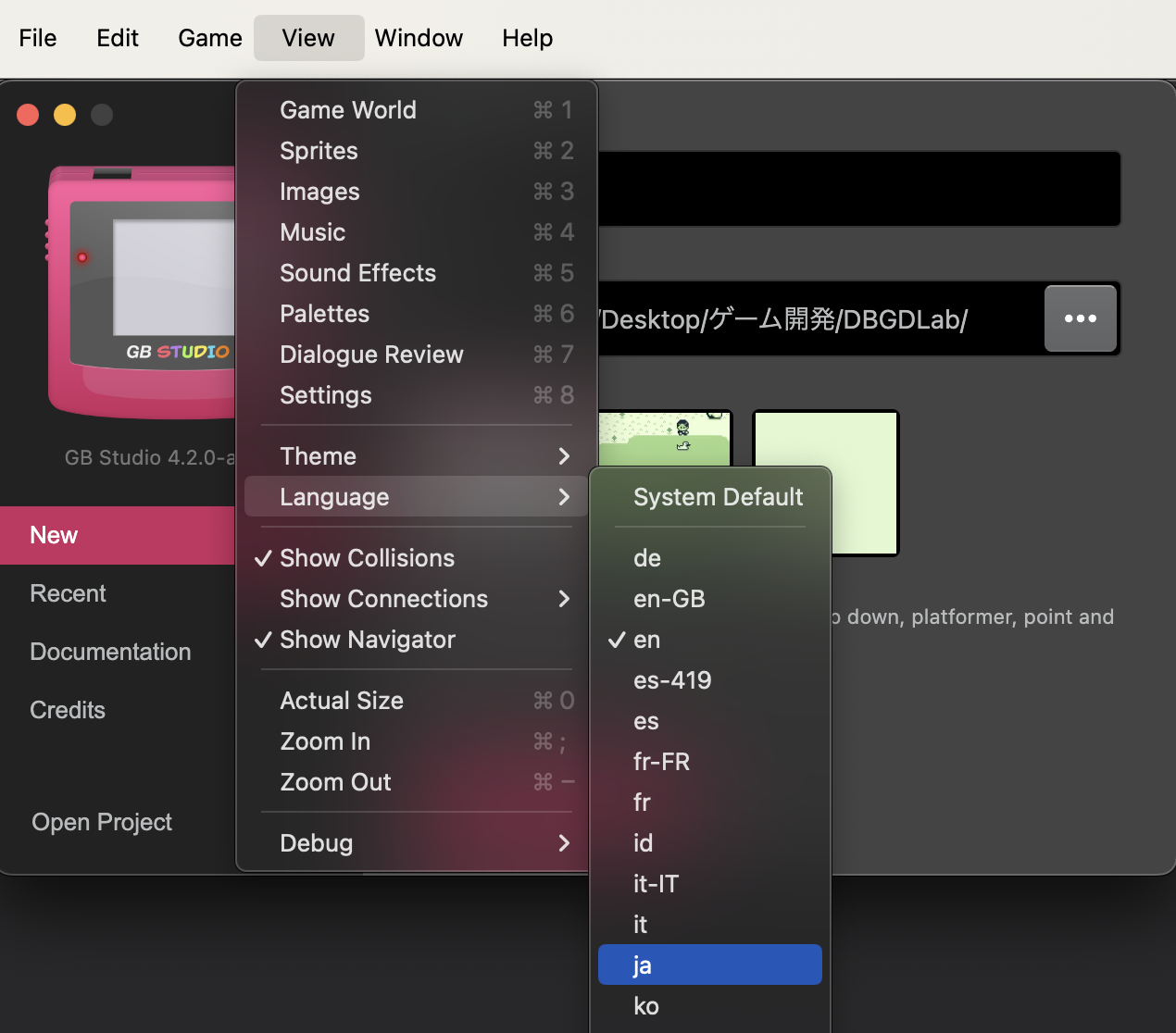Select the de language
This screenshot has width=1176, height=1033.
tap(710, 558)
